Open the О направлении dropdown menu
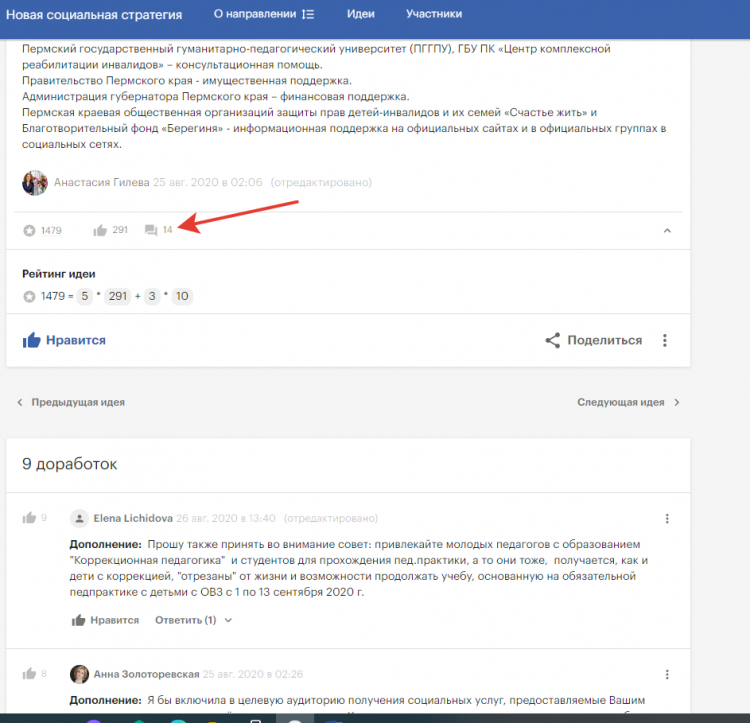This screenshot has height=723, width=750. (264, 15)
